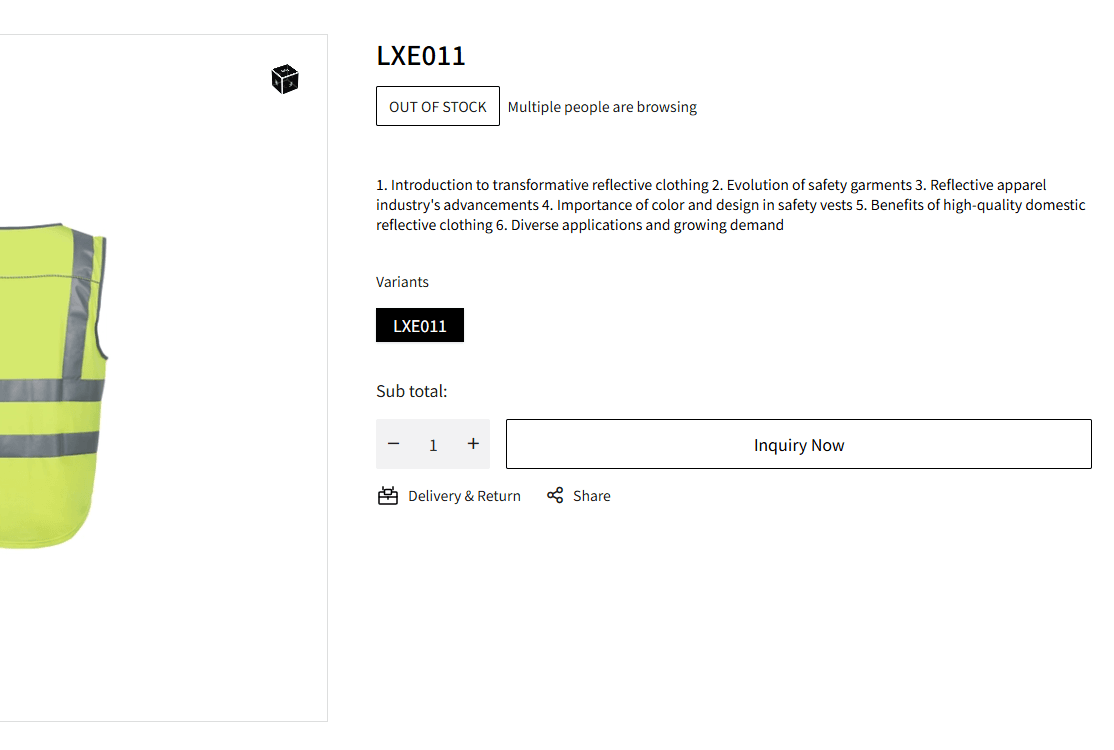Click the Share text label
The width and height of the screenshot is (1114, 750).
point(592,496)
